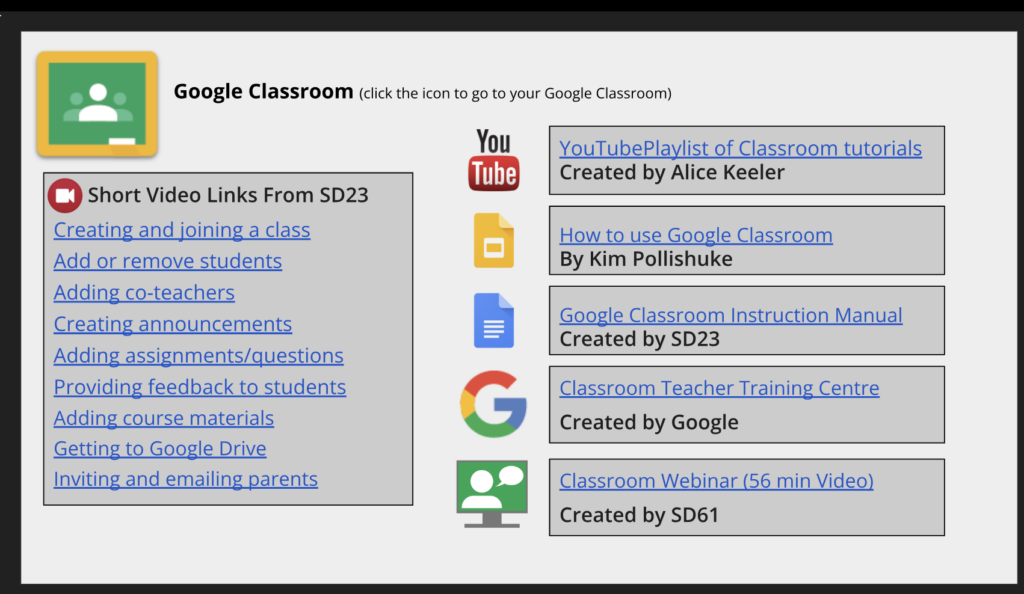The width and height of the screenshot is (1024, 594).
Task: Open the Adding co-teachers video link
Action: (x=144, y=293)
